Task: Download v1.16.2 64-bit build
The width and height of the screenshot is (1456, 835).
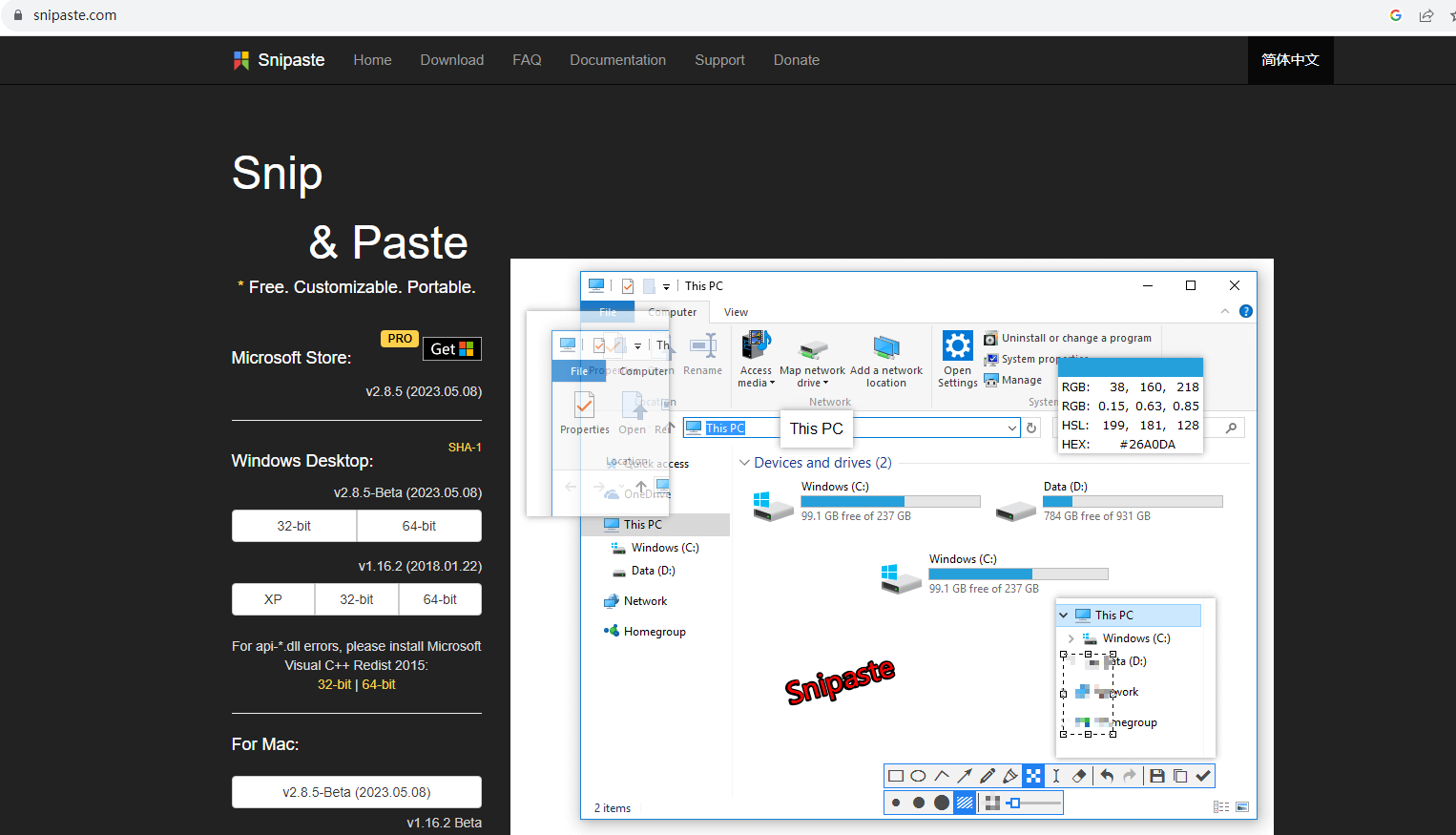Action: (440, 599)
